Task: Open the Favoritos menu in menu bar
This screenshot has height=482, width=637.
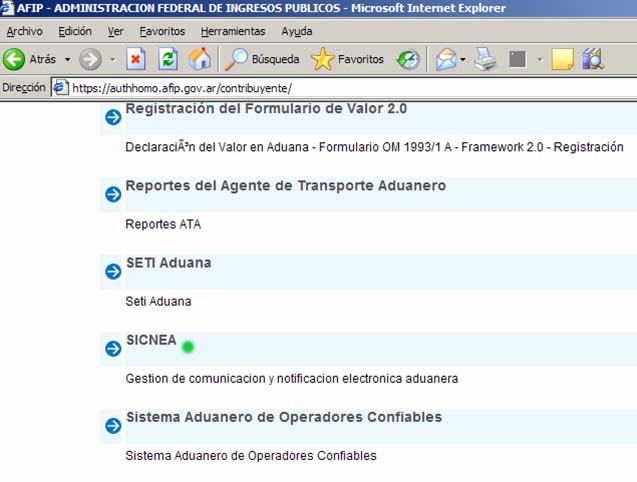Action: 162,31
